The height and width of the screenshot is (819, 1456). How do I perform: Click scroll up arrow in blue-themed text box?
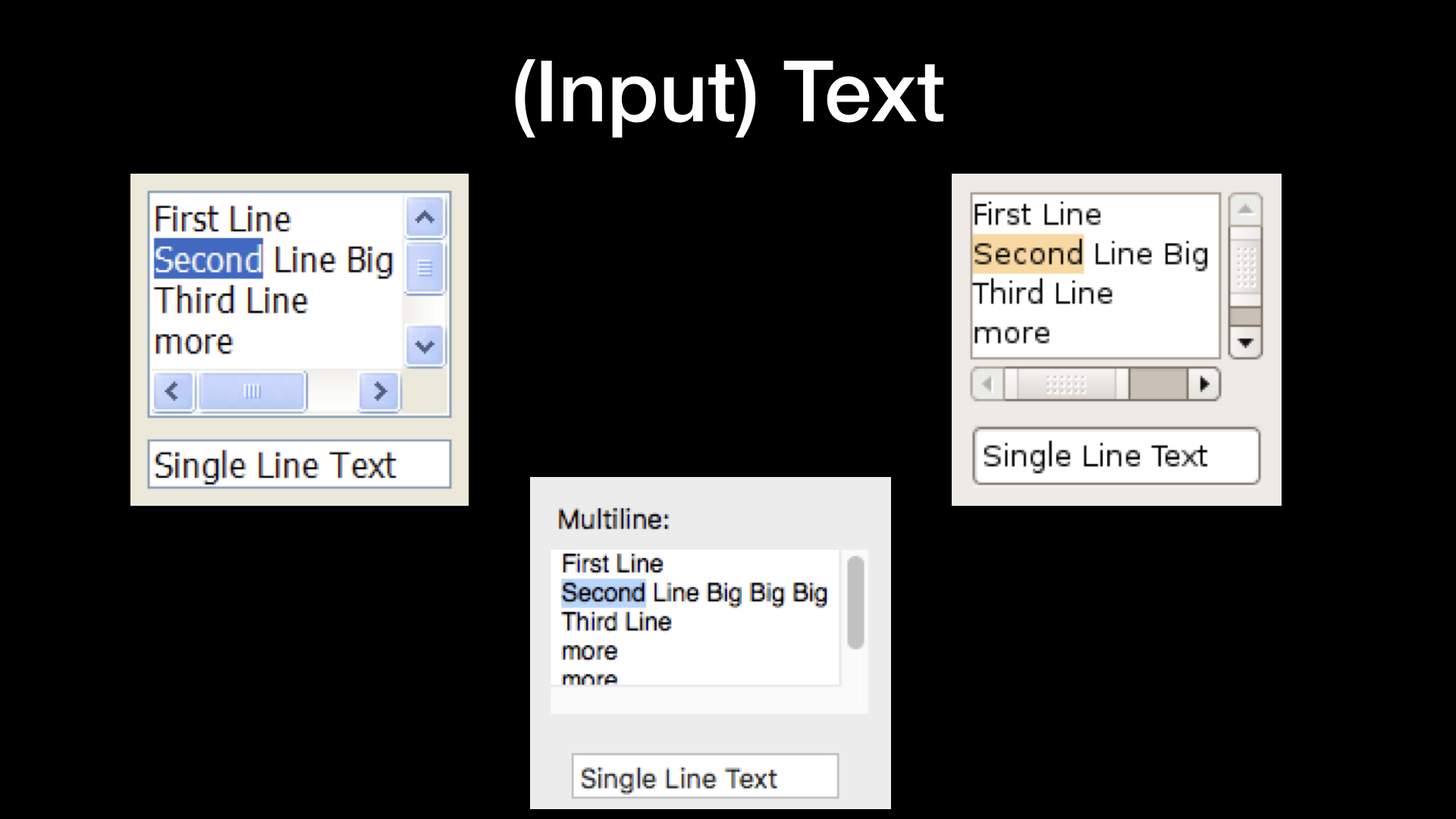(x=425, y=218)
